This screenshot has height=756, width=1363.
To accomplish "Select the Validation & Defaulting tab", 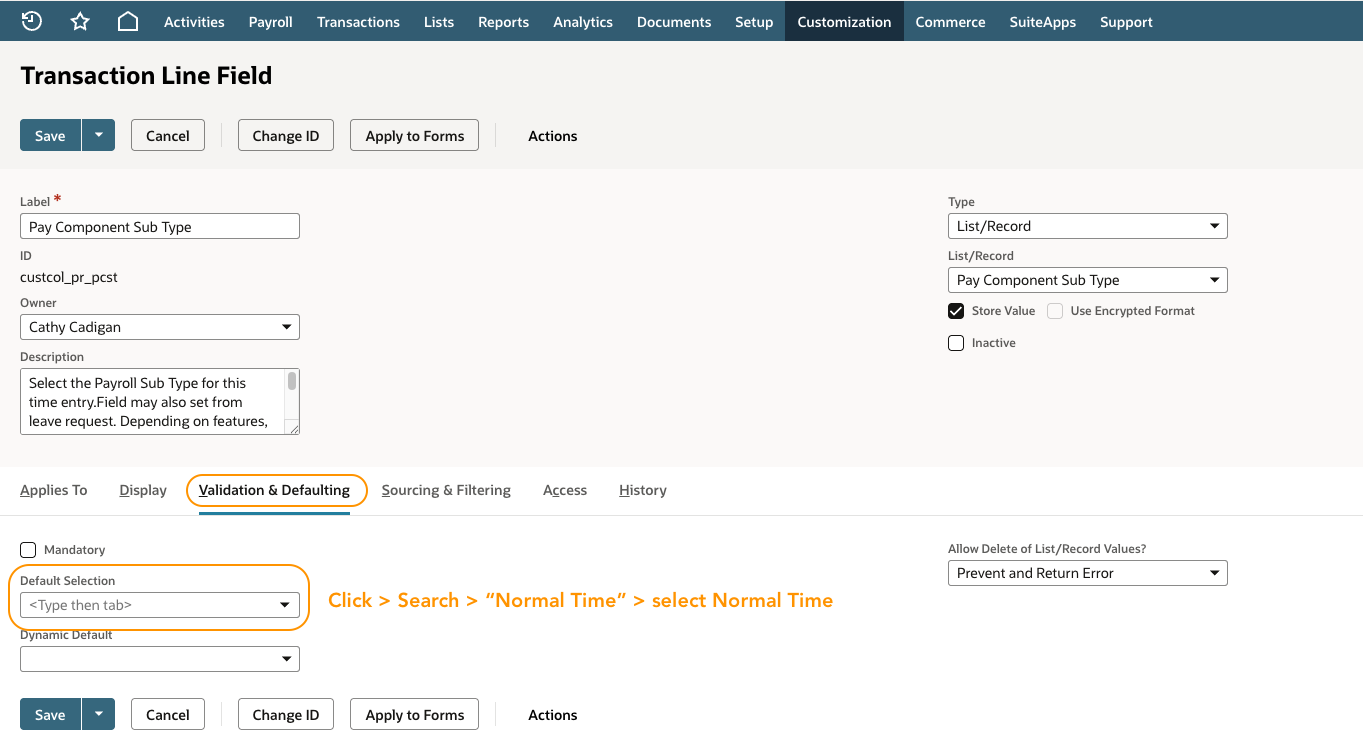I will tap(274, 490).
